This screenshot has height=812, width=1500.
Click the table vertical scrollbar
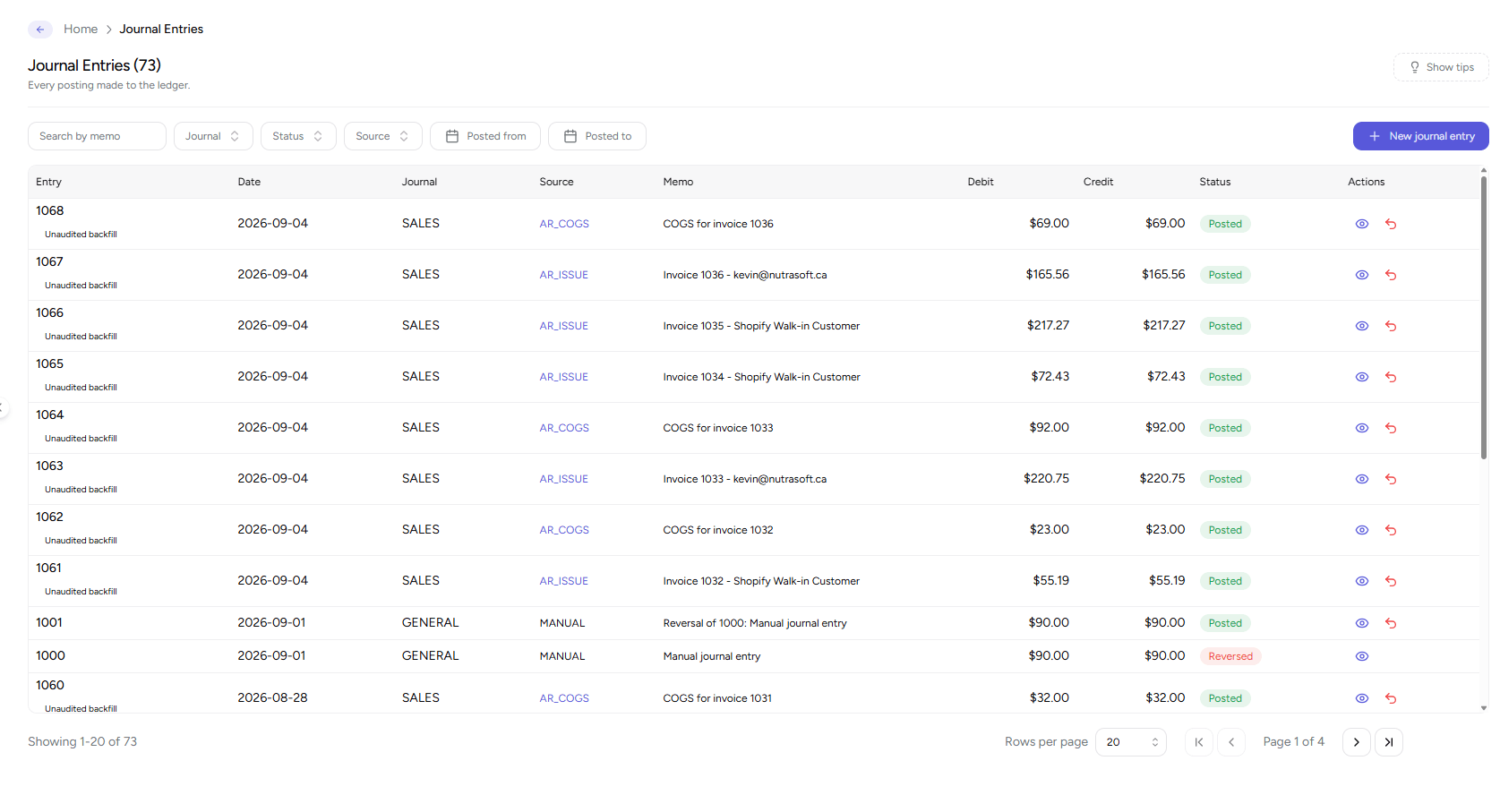click(1484, 318)
